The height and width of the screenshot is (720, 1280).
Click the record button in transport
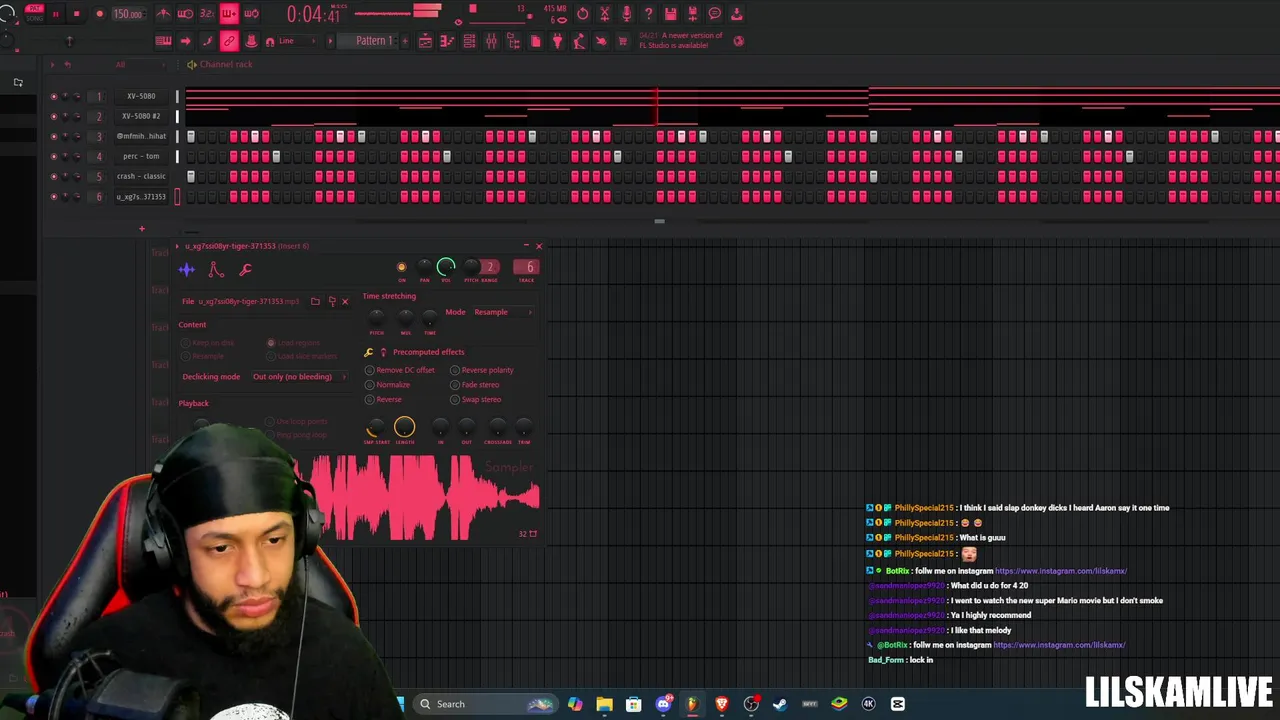(99, 14)
